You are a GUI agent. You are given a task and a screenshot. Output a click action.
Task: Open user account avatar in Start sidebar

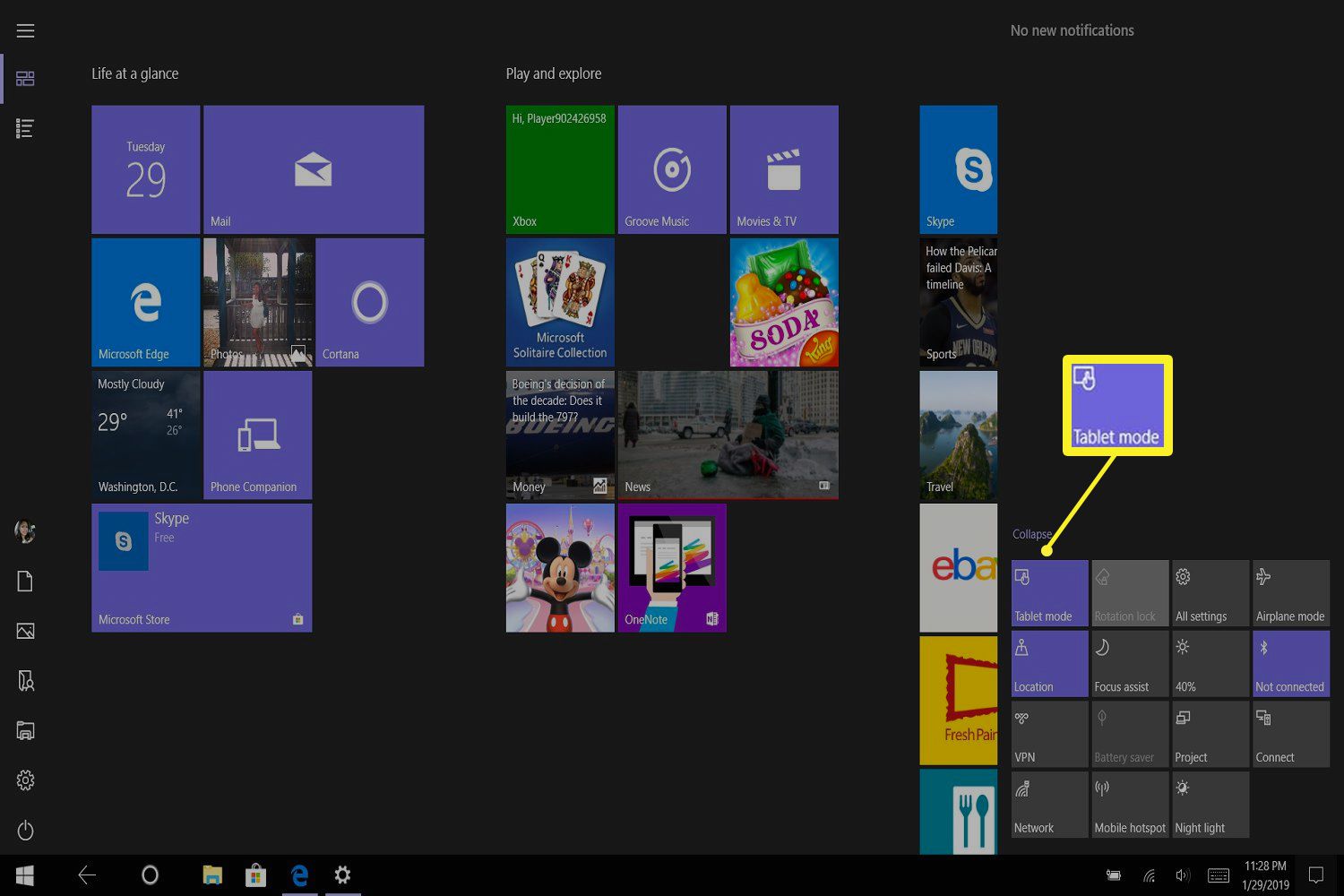[25, 531]
